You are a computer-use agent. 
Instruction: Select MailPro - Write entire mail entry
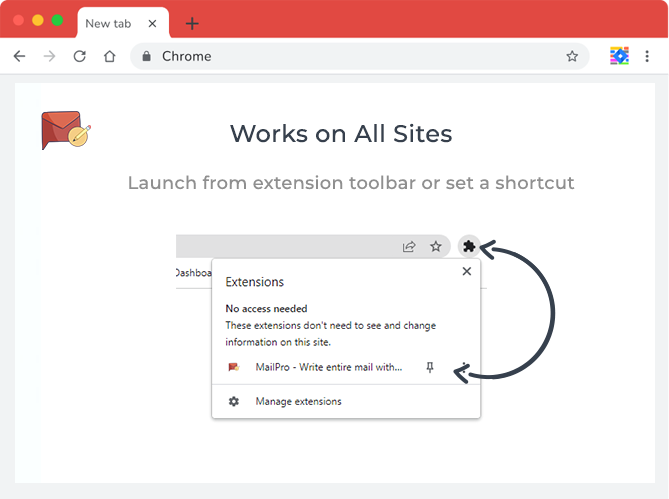(328, 368)
